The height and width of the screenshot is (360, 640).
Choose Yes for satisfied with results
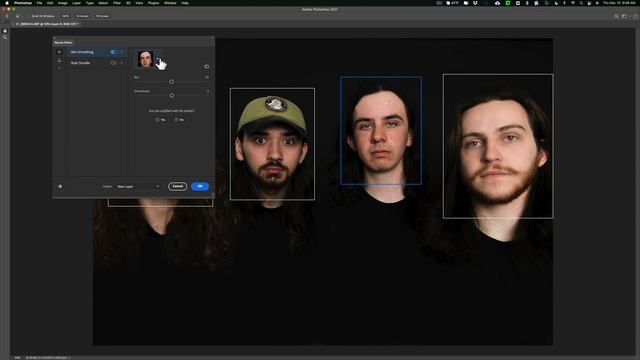pos(160,120)
